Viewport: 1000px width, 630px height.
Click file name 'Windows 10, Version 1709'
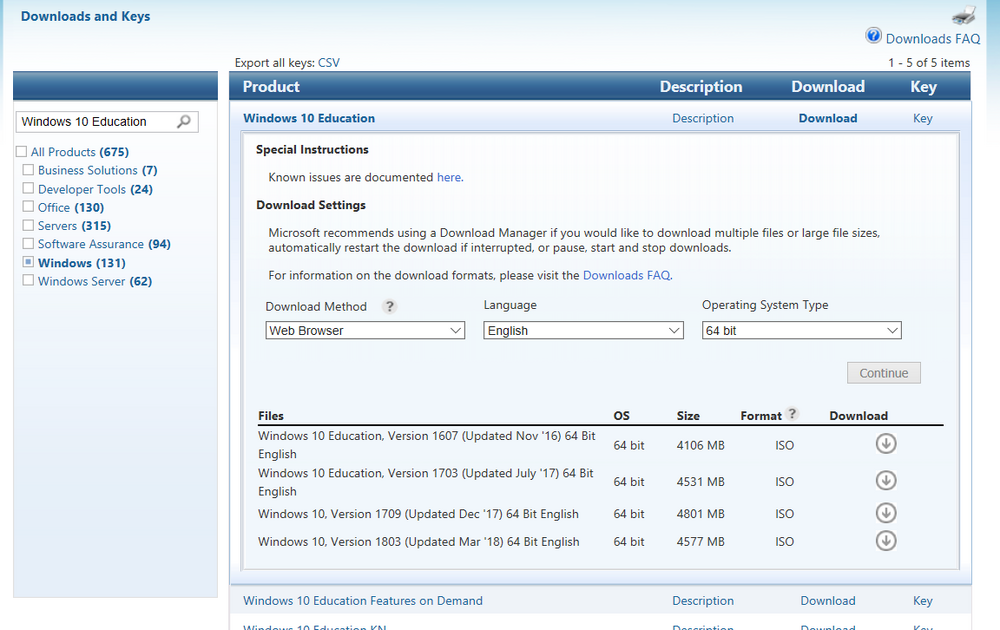point(418,514)
